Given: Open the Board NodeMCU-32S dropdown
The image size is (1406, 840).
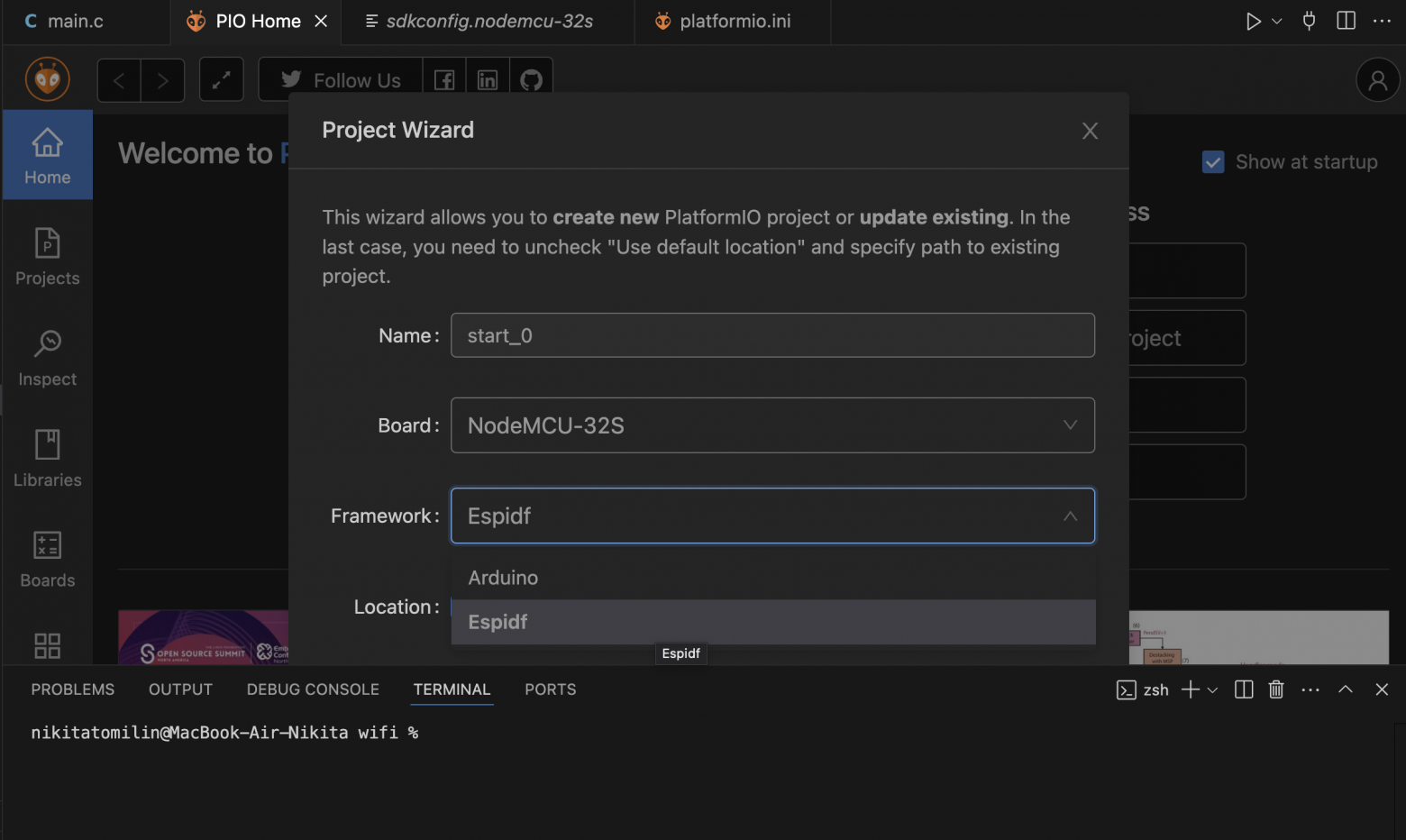Looking at the screenshot, I should pos(772,425).
